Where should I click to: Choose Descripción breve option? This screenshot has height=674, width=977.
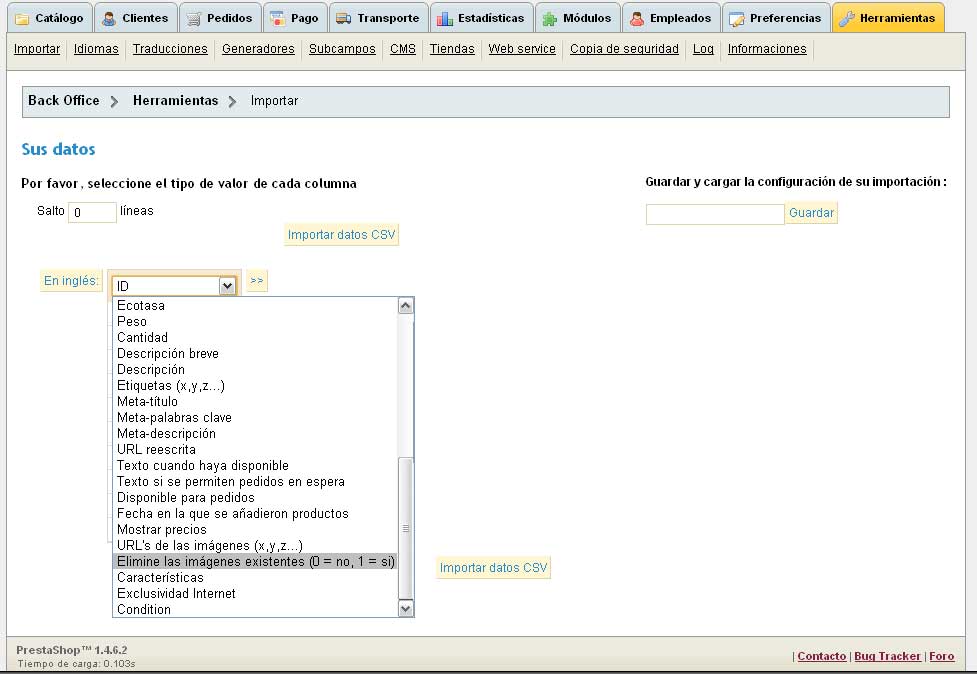point(255,353)
